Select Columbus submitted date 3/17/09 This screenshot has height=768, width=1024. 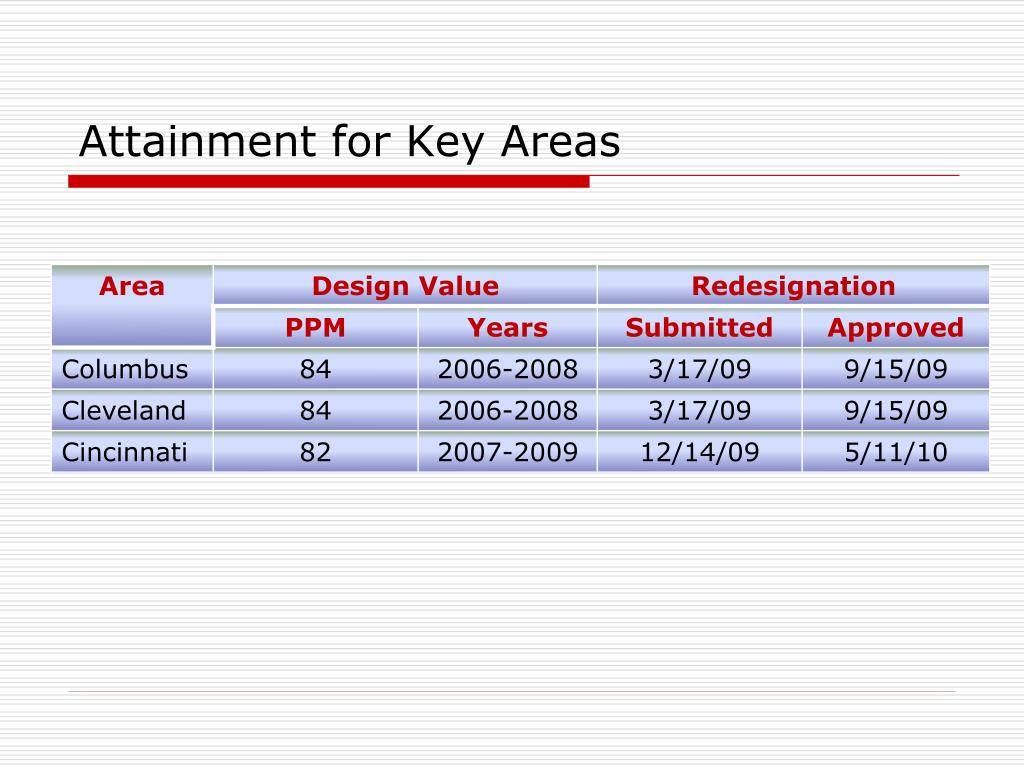point(699,369)
